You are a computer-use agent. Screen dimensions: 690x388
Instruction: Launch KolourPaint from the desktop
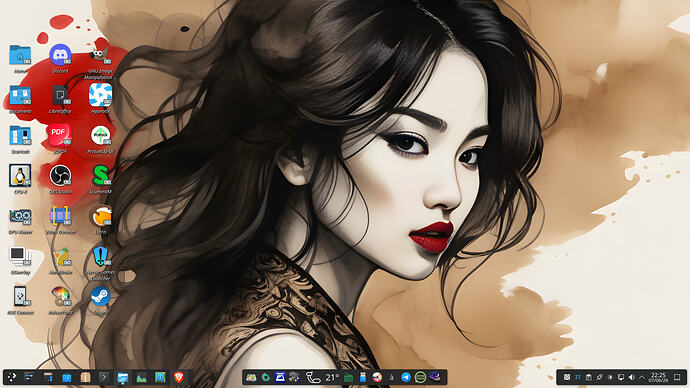60,296
